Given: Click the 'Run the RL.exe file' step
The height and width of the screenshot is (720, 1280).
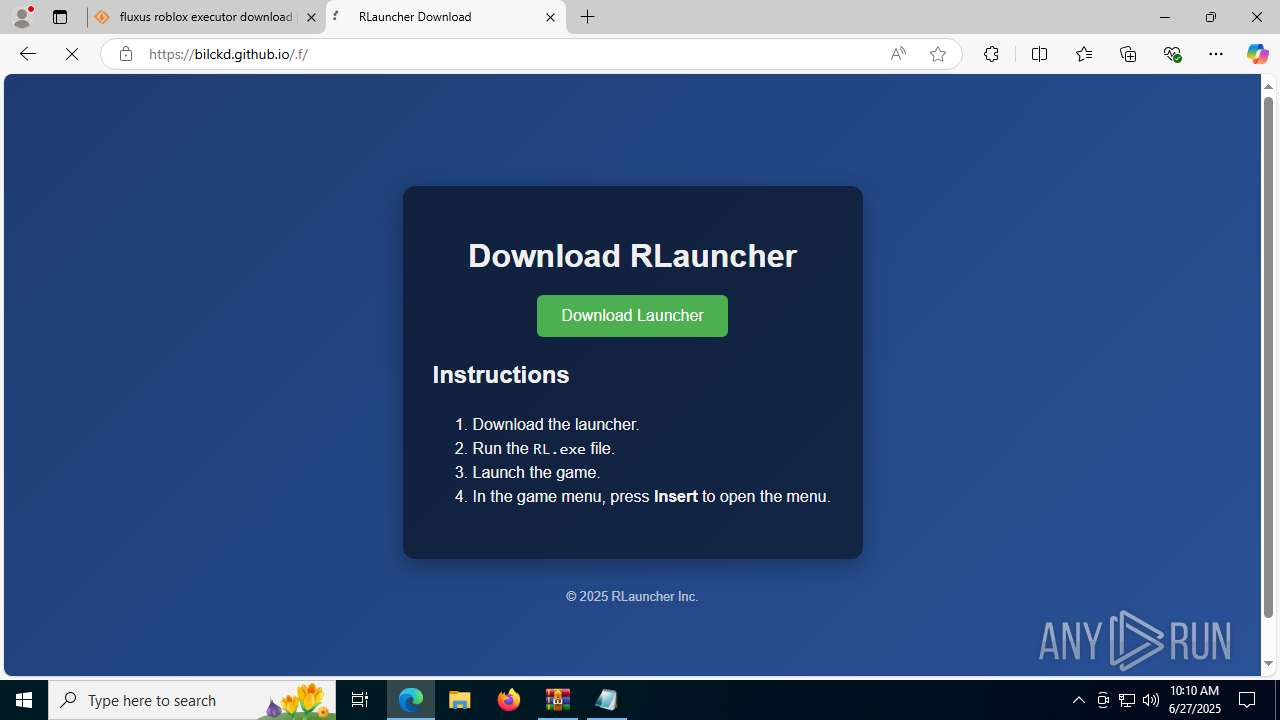Looking at the screenshot, I should 543,449.
